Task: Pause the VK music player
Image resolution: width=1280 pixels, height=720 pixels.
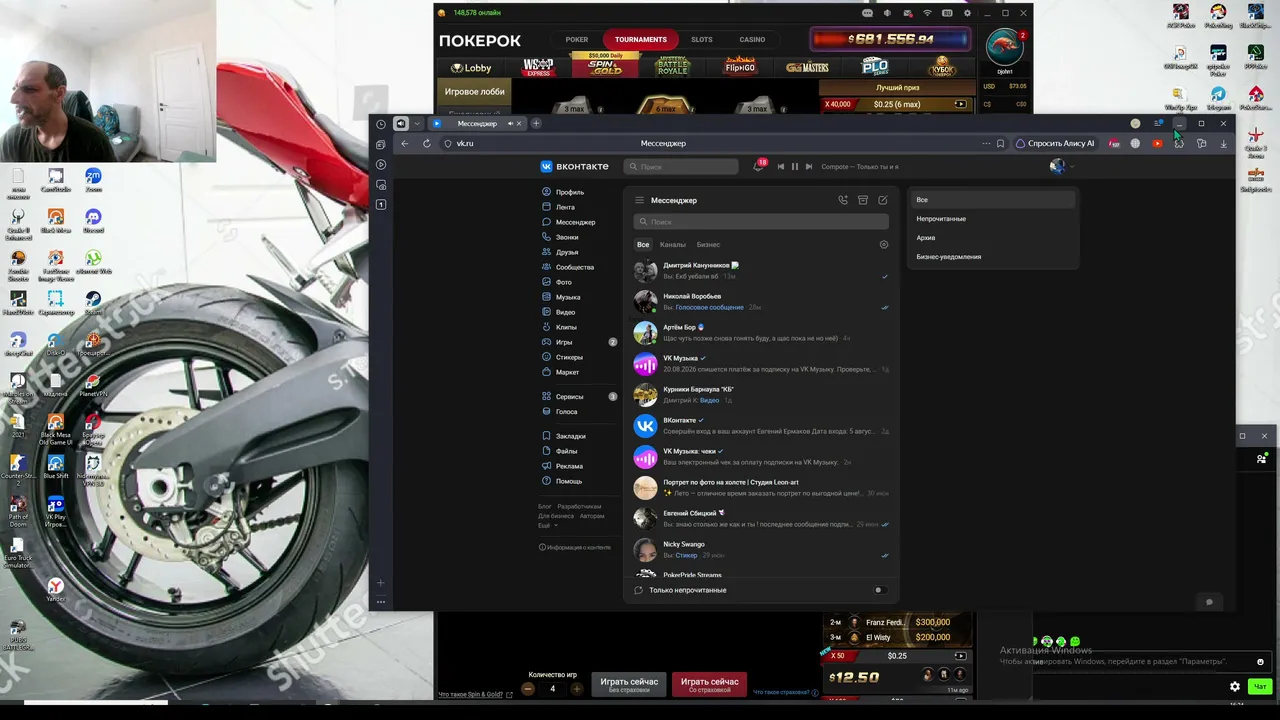Action: [795, 167]
